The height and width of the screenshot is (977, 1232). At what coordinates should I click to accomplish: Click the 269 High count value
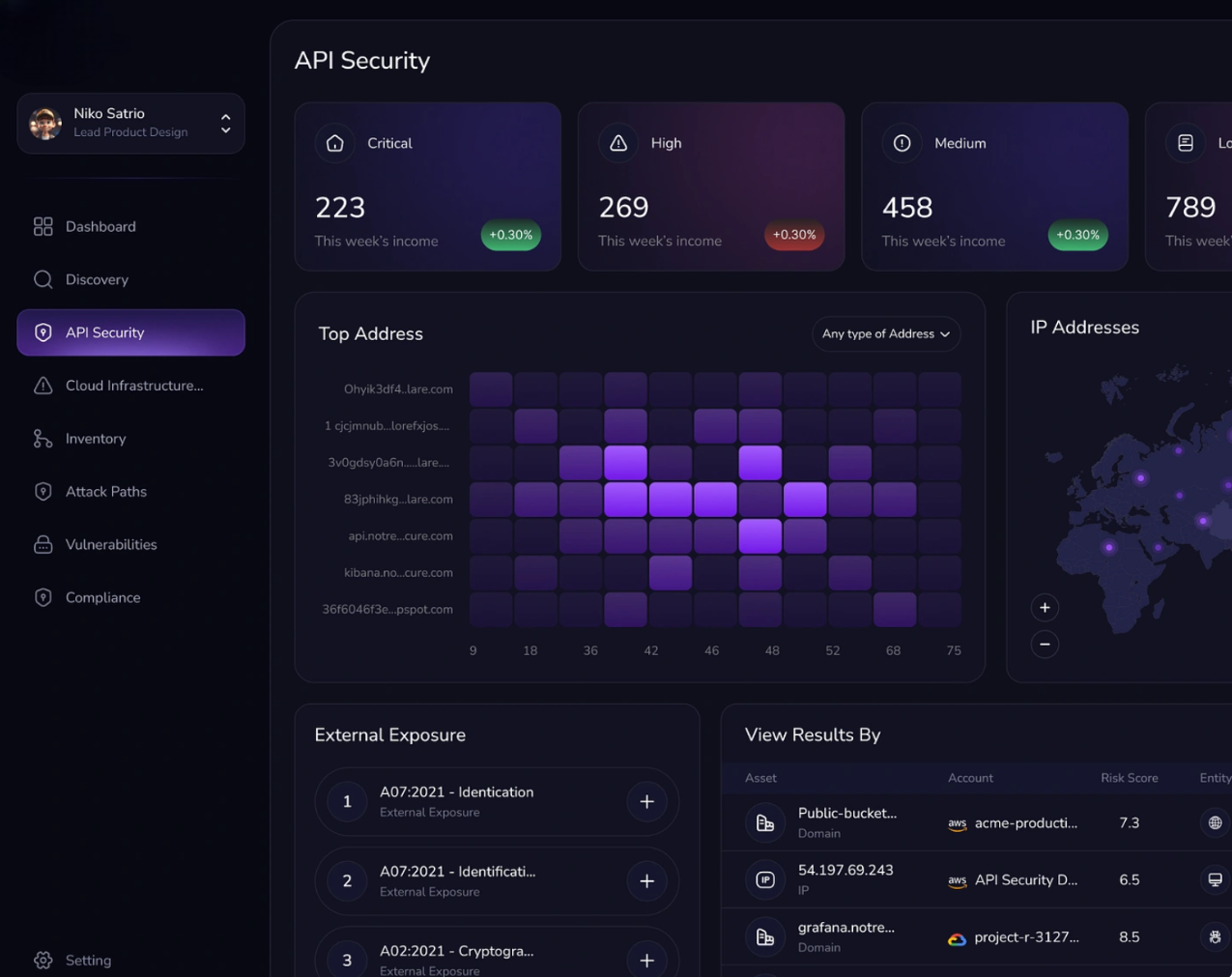click(623, 208)
